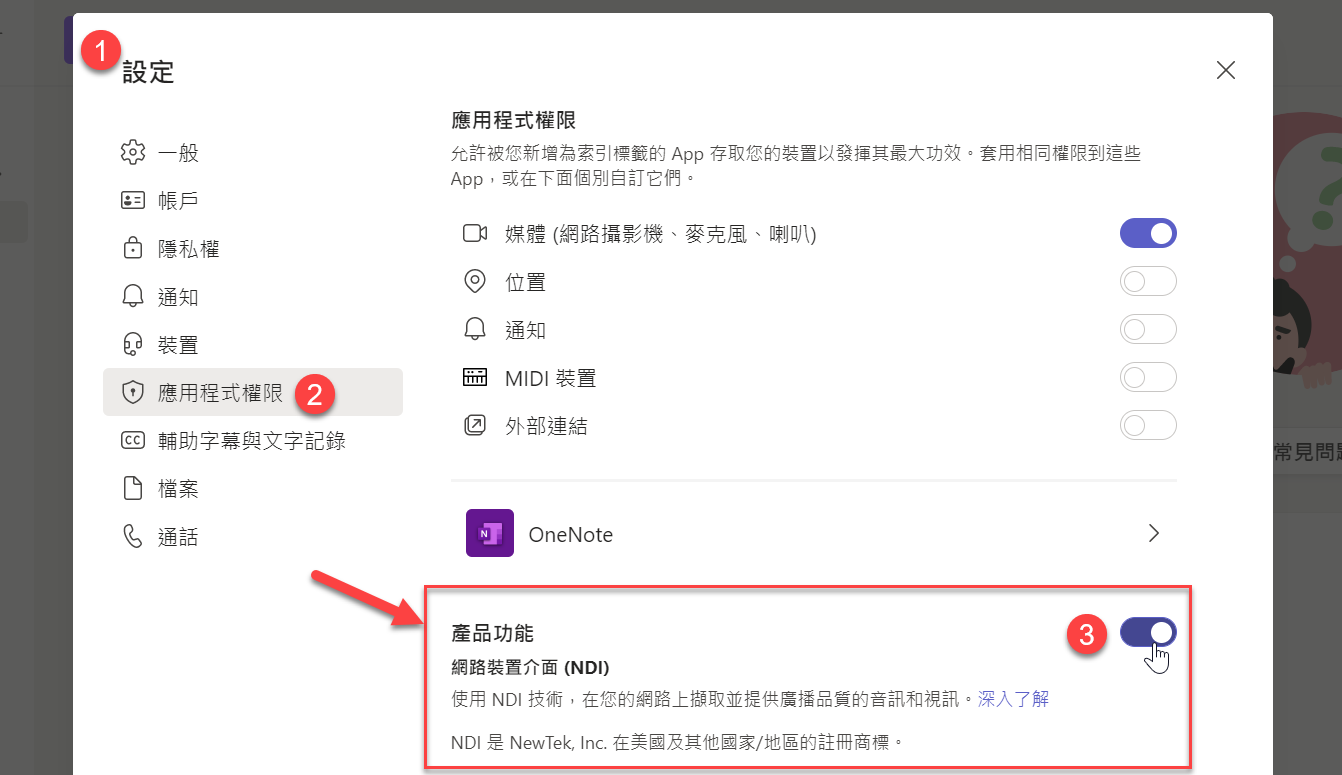Click the 外部連結 label
Viewport: 1342px width, 775px height.
(546, 426)
